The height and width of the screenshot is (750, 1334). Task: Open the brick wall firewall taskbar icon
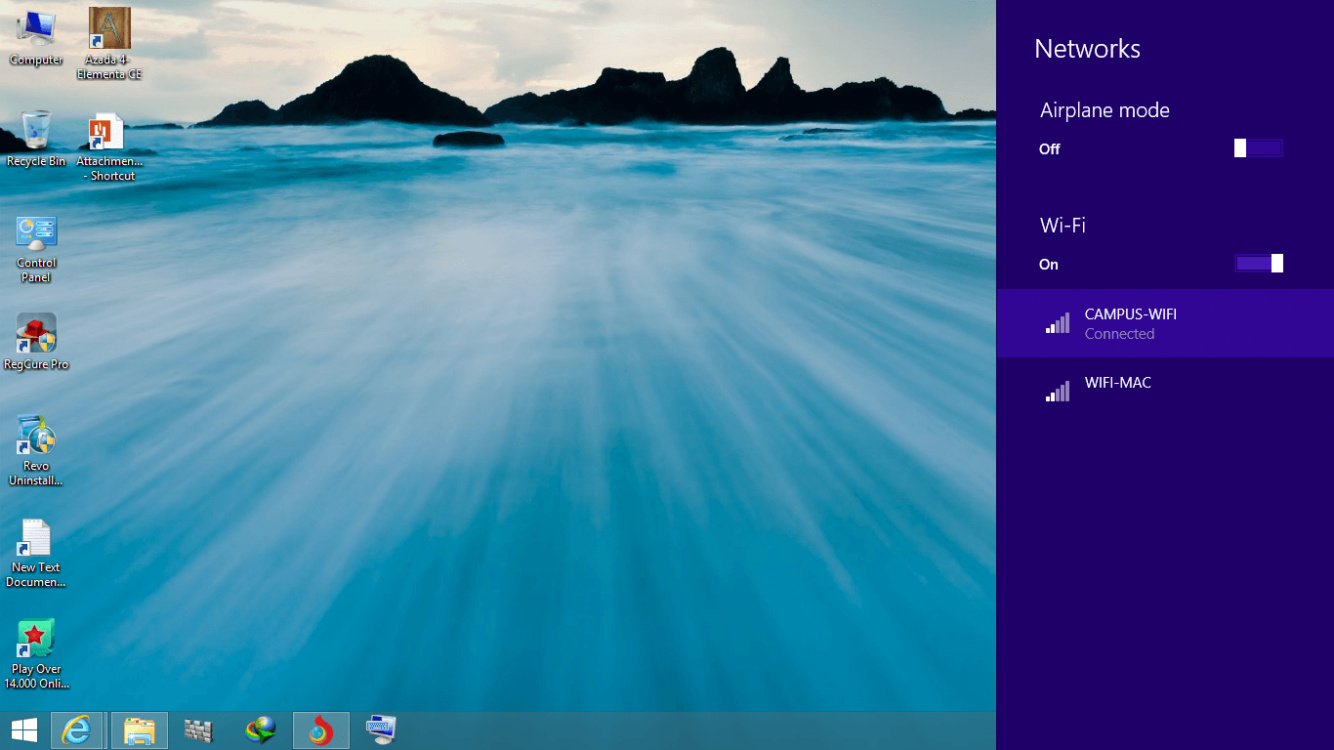pyautogui.click(x=199, y=730)
